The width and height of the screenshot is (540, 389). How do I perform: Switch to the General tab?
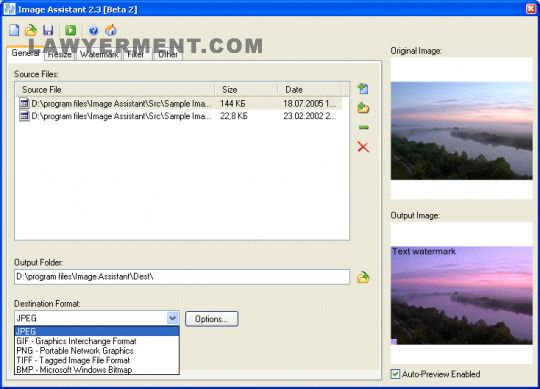[x=25, y=53]
